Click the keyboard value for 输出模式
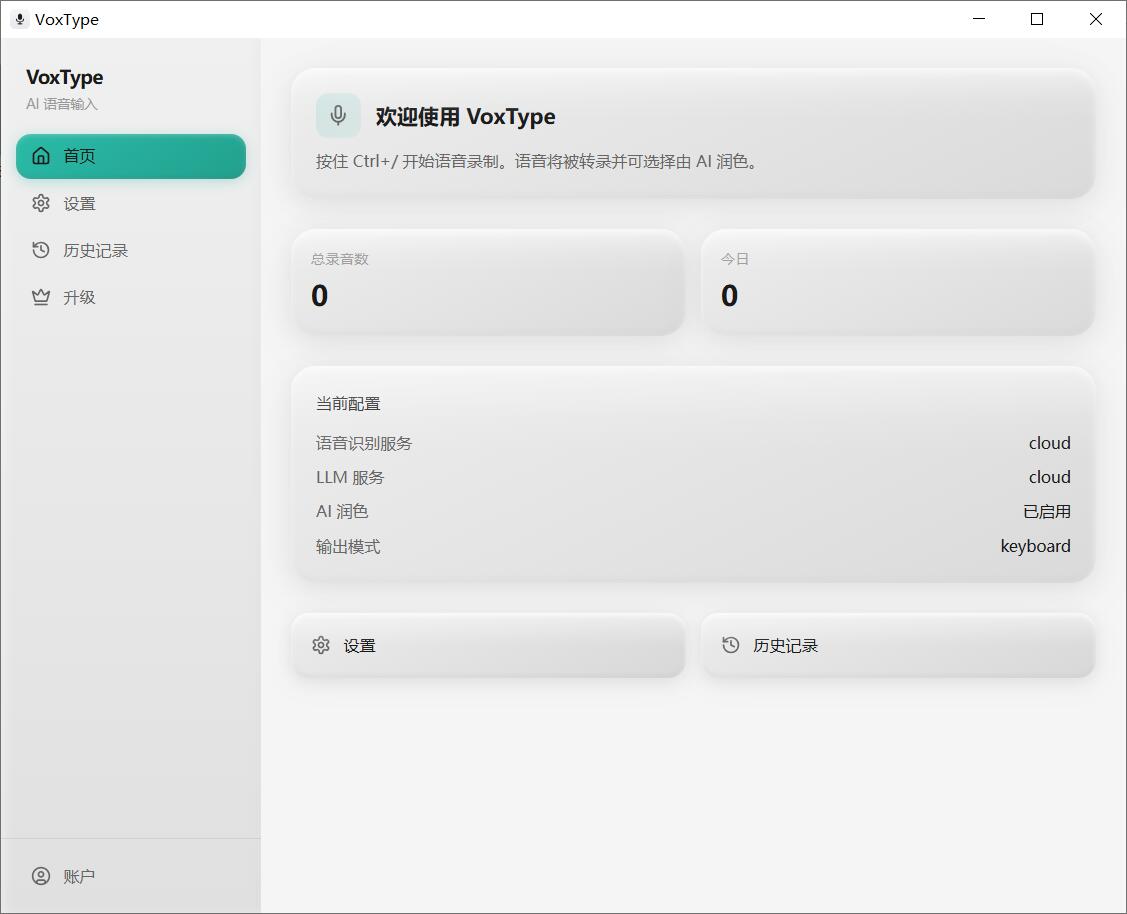This screenshot has width=1127, height=914. 1036,546
